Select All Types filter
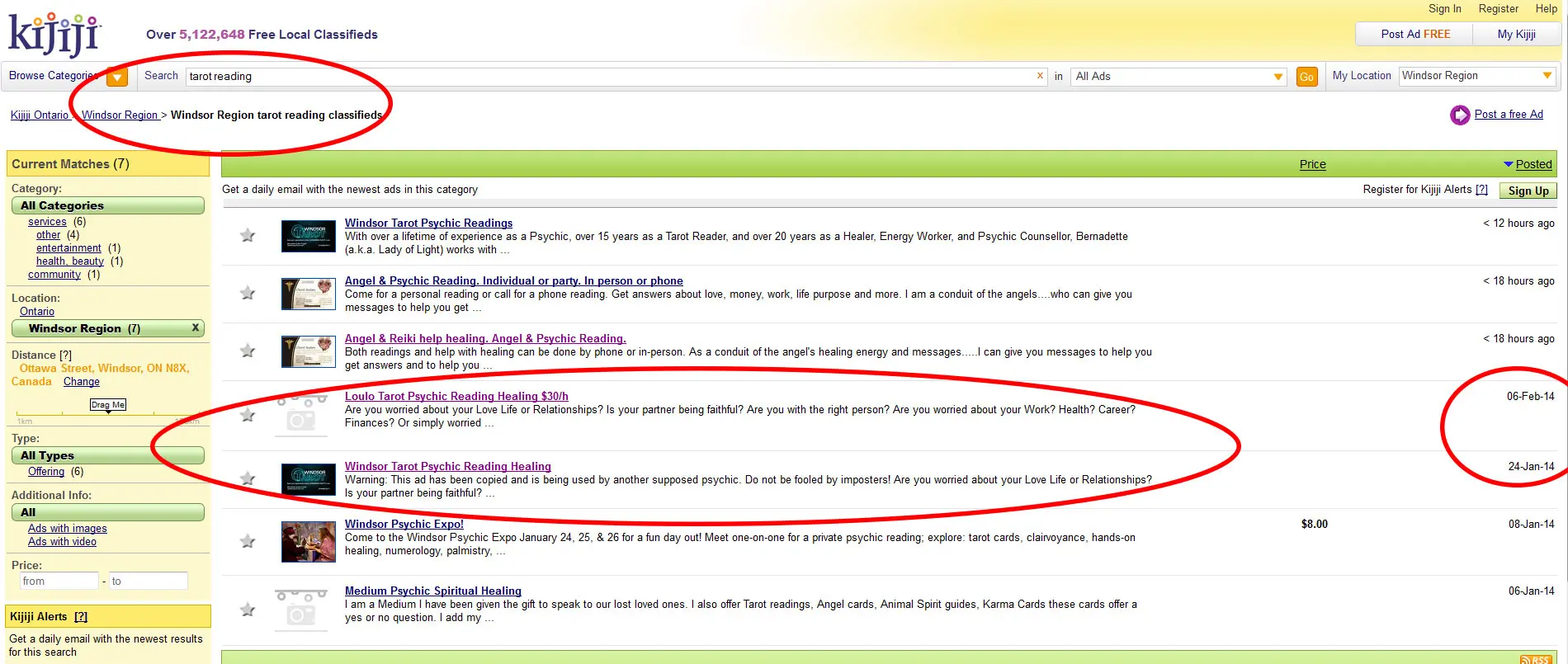Image resolution: width=1568 pixels, height=664 pixels. tap(108, 455)
